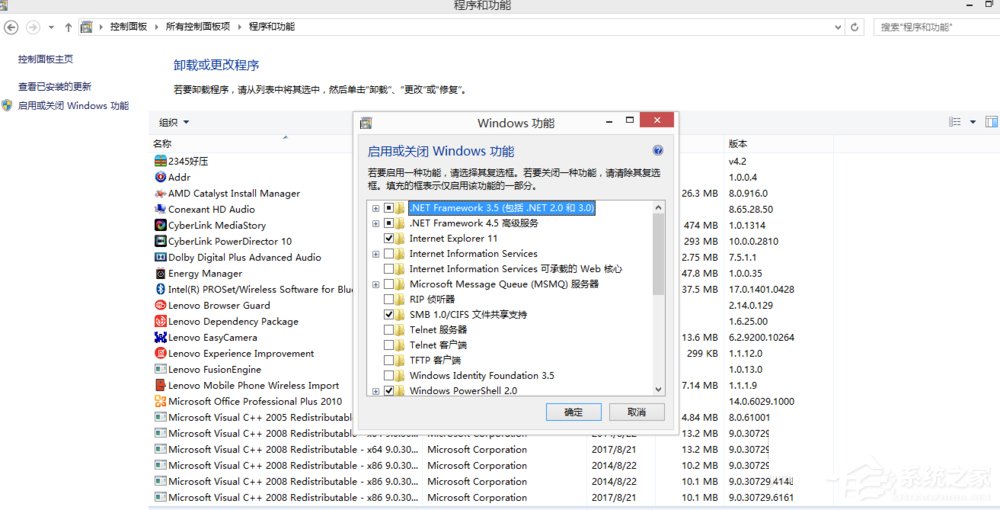
Task: Enable Telnet 服务器 checkbox
Action: [x=389, y=330]
